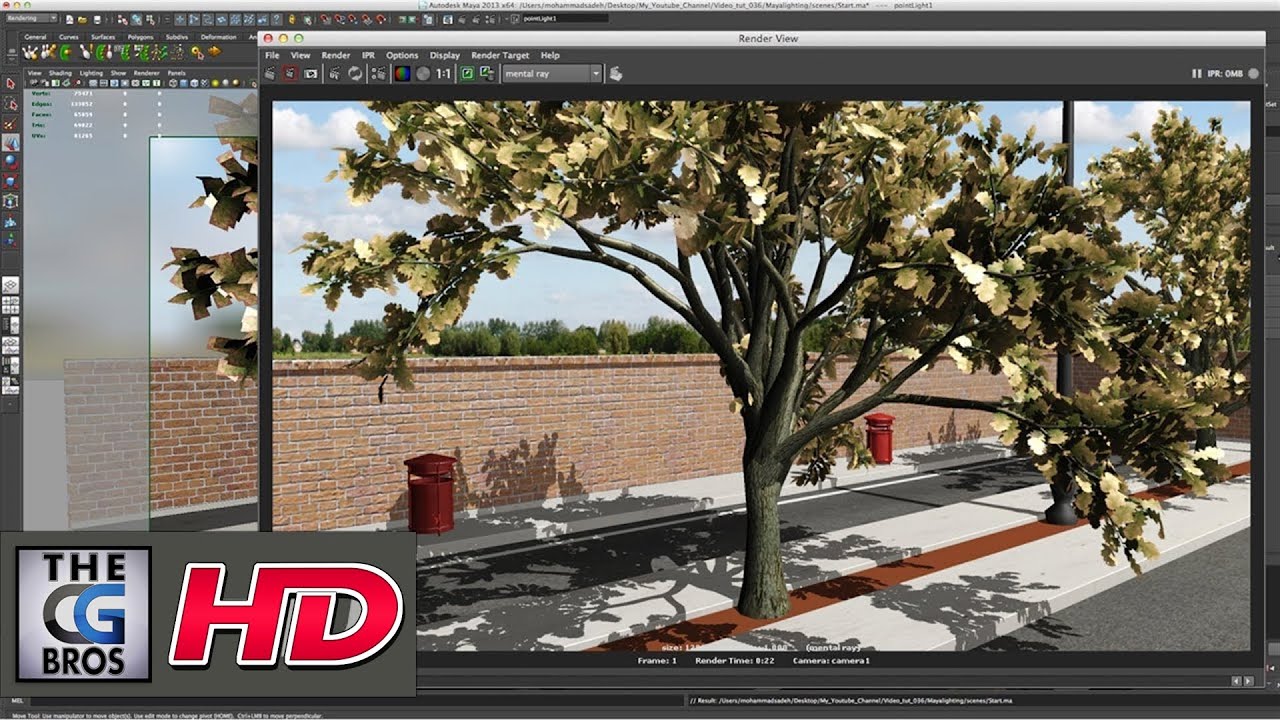Screen dimensions: 1280x720
Task: Open Render View's View menu
Action: [300, 55]
